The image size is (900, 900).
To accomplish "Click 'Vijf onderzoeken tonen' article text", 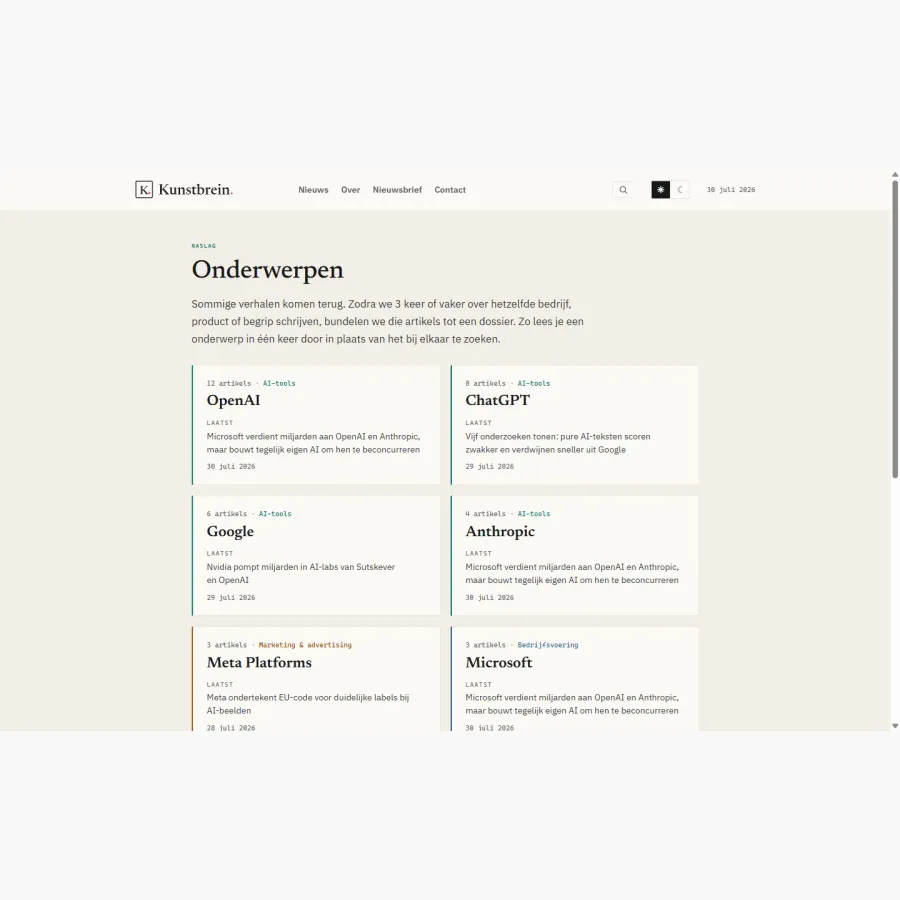I will (x=558, y=443).
